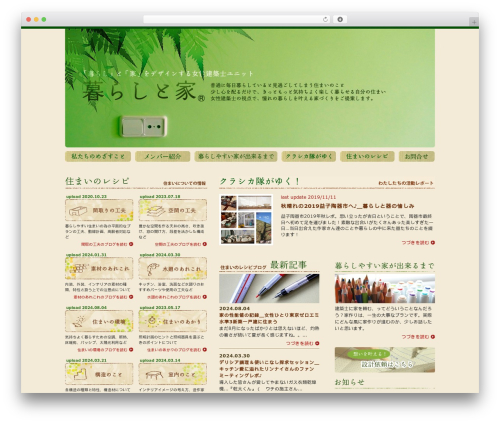
Task: Click つづきを読む under 暮らしやすい家が出来るまで
Action: [415, 337]
